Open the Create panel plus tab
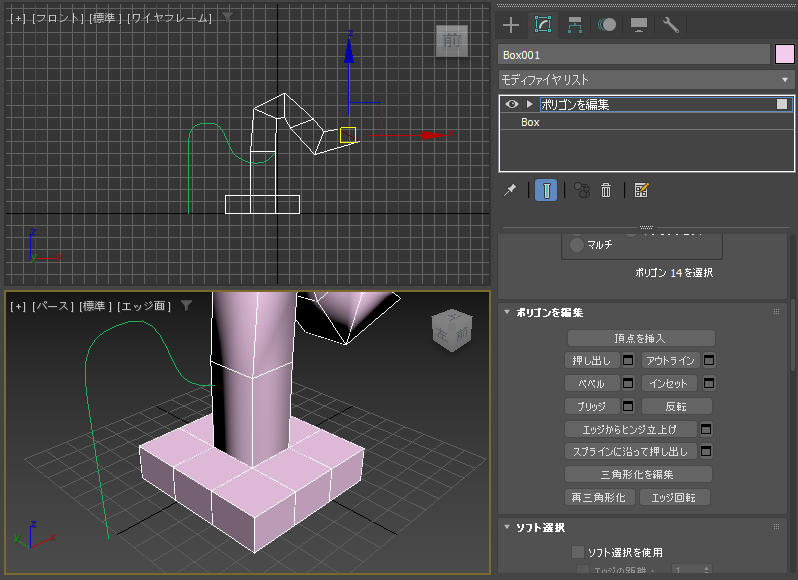 tap(510, 25)
